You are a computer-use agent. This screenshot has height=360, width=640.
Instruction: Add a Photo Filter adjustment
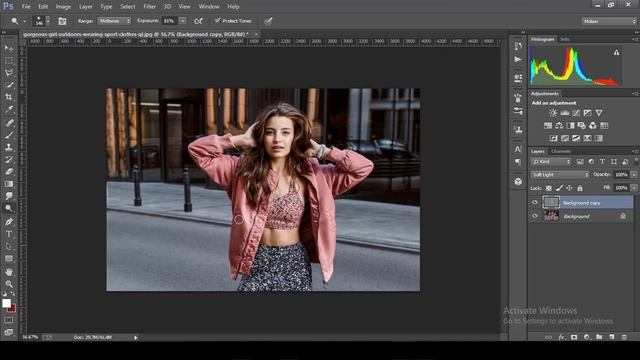click(x=582, y=125)
